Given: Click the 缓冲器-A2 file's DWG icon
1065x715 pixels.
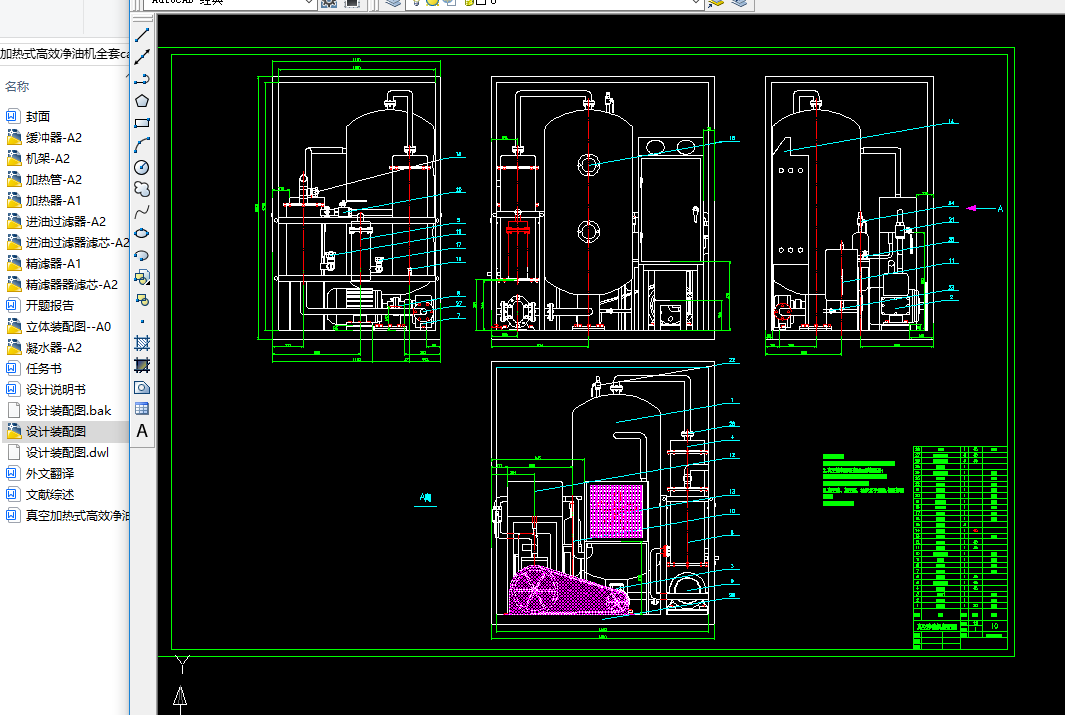Looking at the screenshot, I should (14, 137).
